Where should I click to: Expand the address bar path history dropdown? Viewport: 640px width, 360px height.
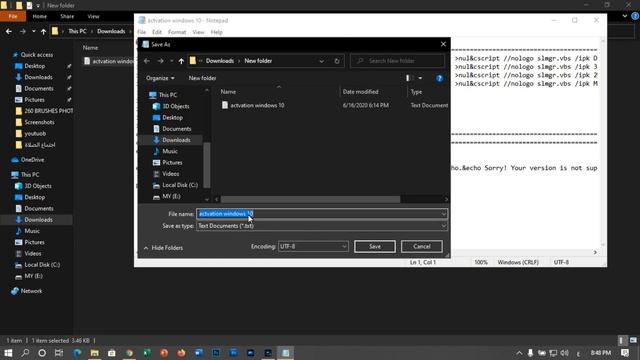click(x=322, y=61)
